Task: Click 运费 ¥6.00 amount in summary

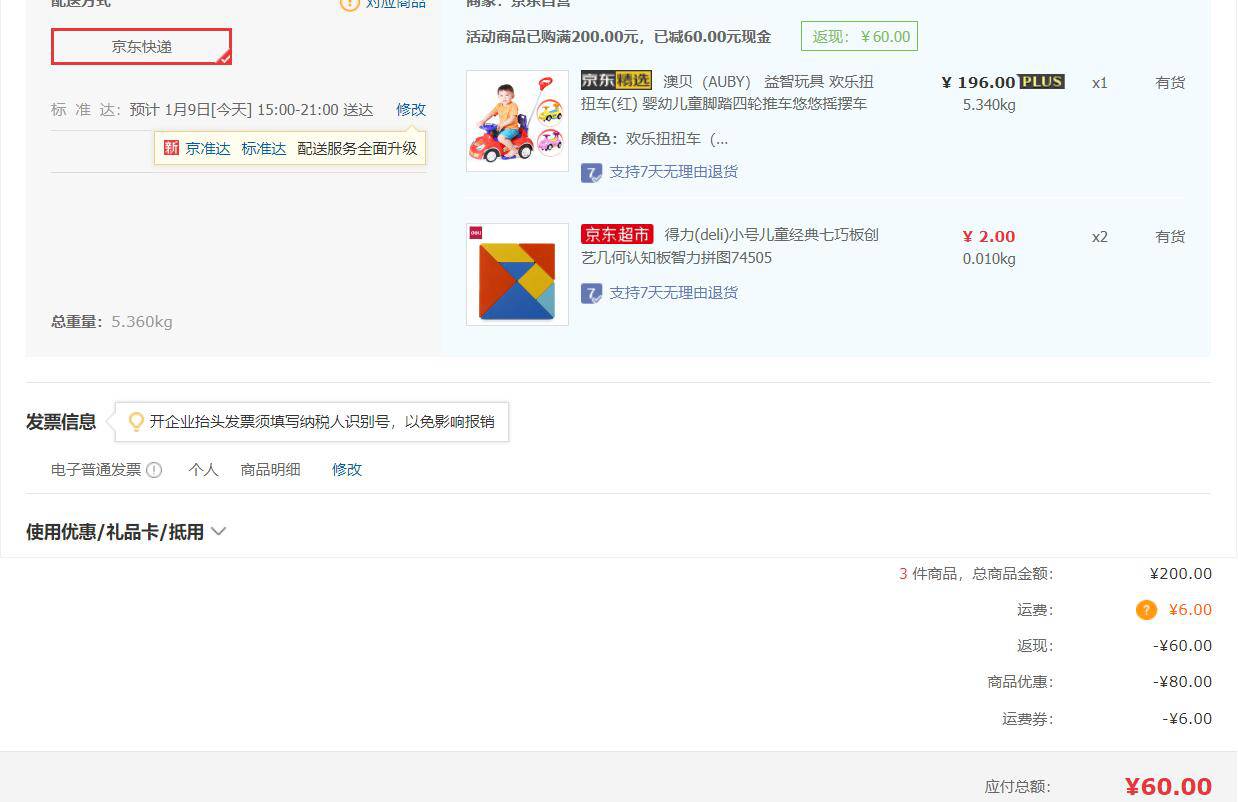Action: (1190, 610)
